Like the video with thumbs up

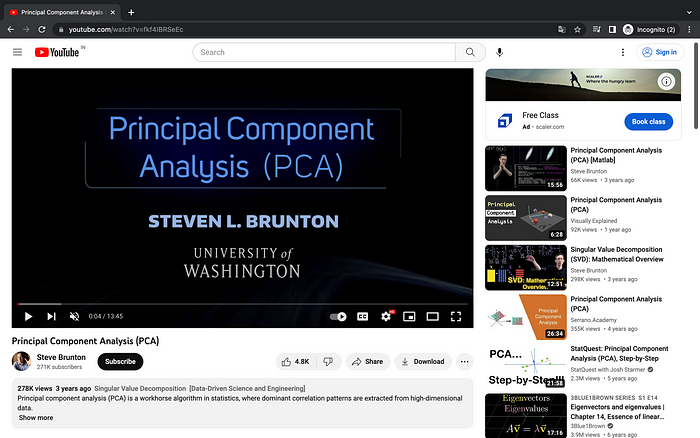[x=296, y=362]
